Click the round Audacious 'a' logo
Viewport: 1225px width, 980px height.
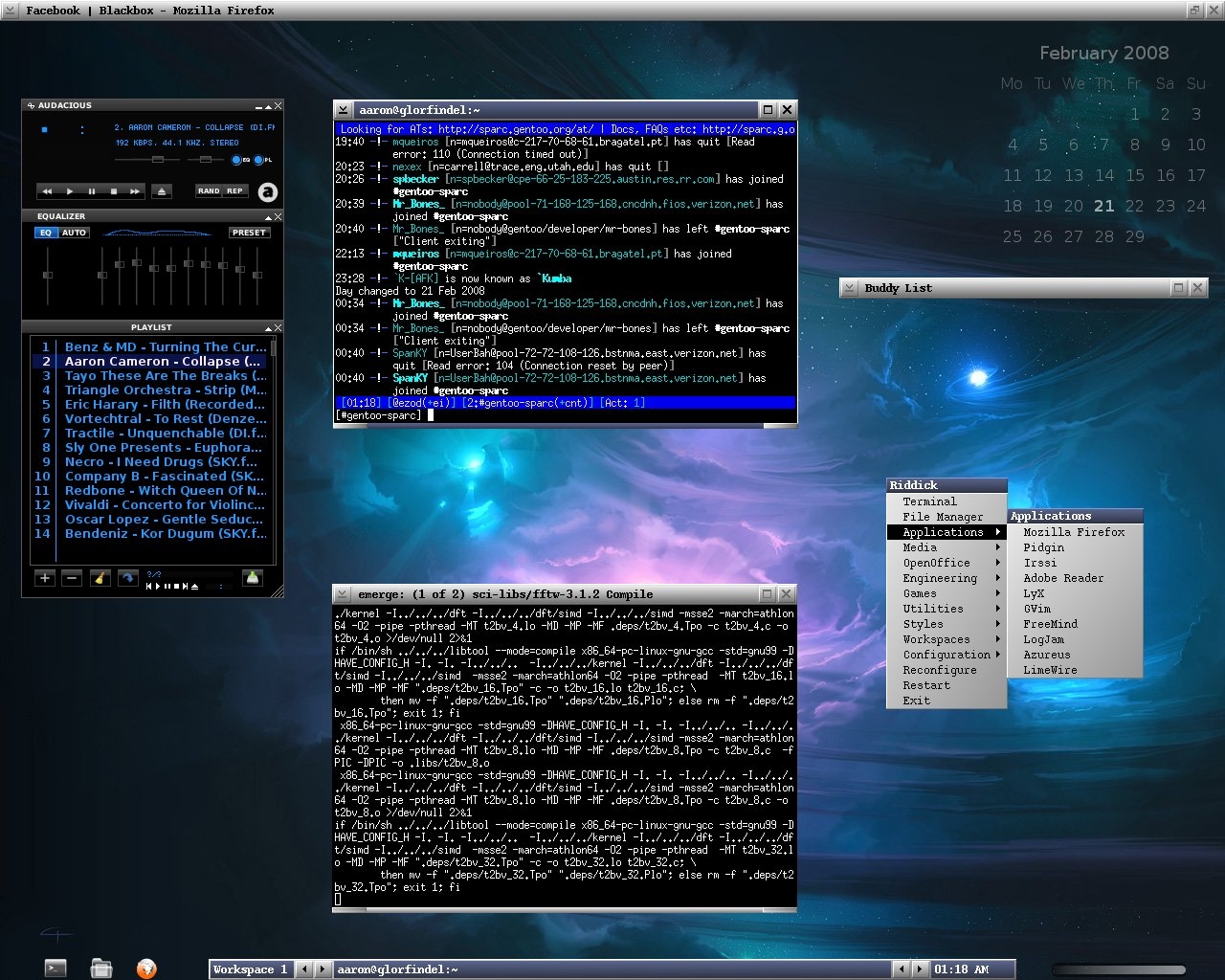point(268,191)
